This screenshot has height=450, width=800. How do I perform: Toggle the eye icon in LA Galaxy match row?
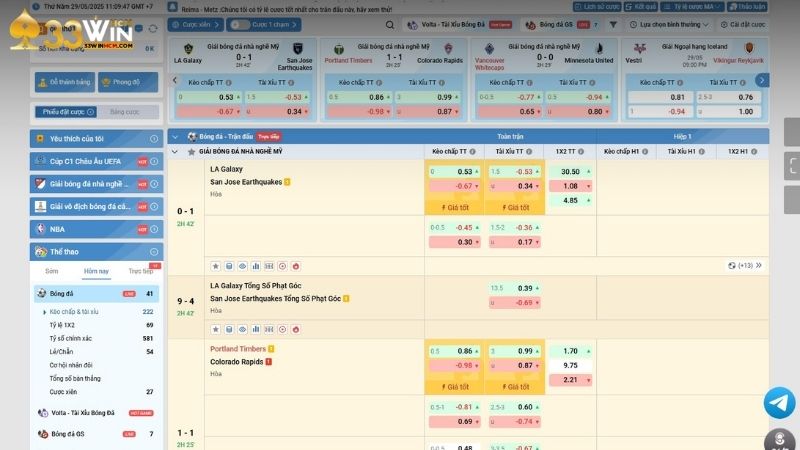pyautogui.click(x=242, y=266)
